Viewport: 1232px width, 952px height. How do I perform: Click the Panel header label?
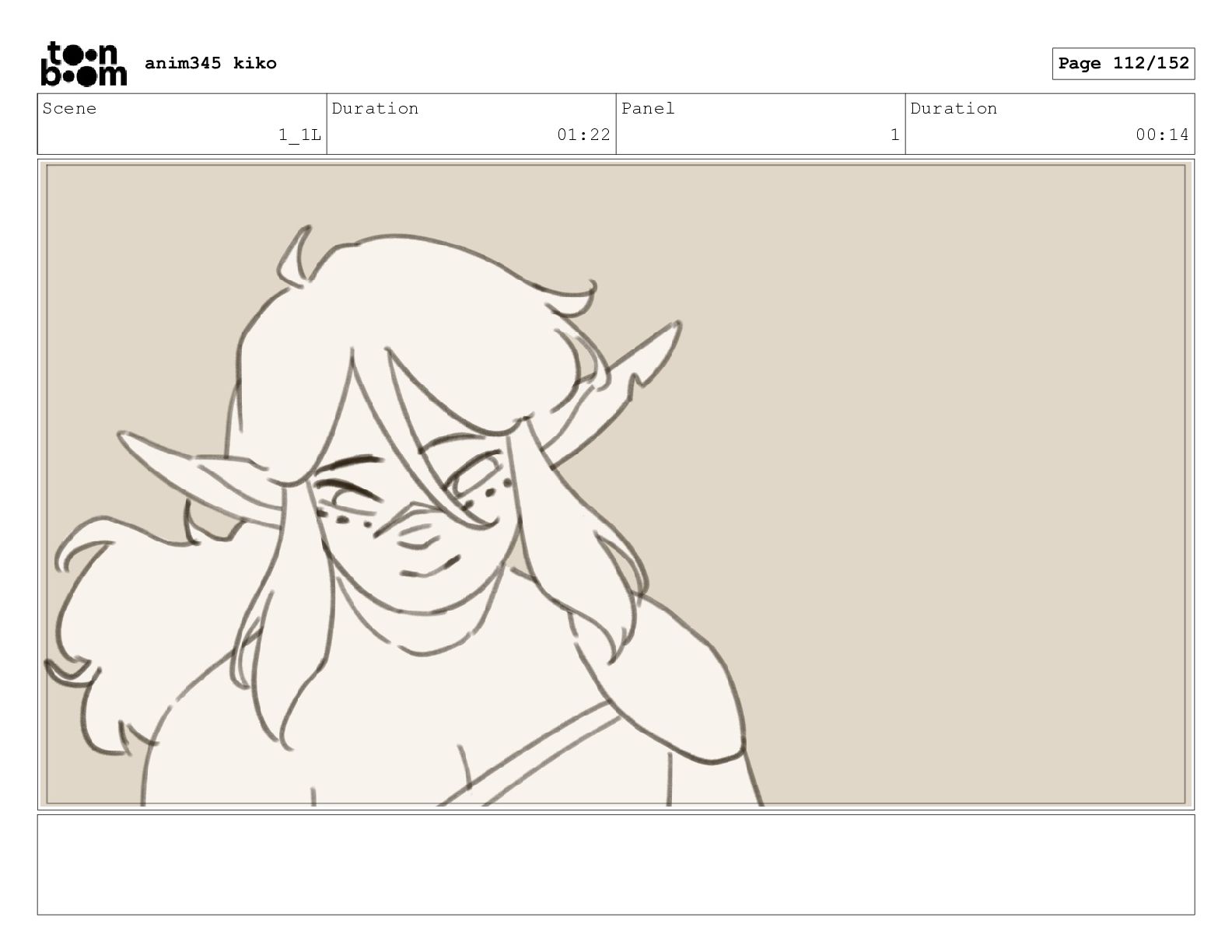[647, 108]
